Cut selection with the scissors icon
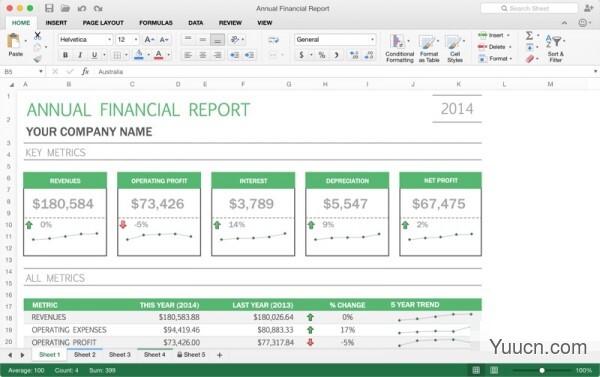The width and height of the screenshot is (600, 377). (x=37, y=36)
